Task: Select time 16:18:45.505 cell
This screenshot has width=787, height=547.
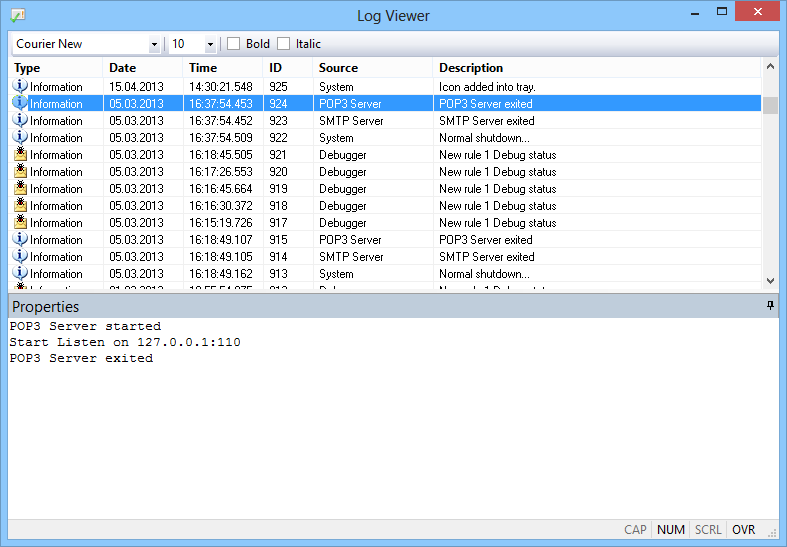Action: point(221,155)
